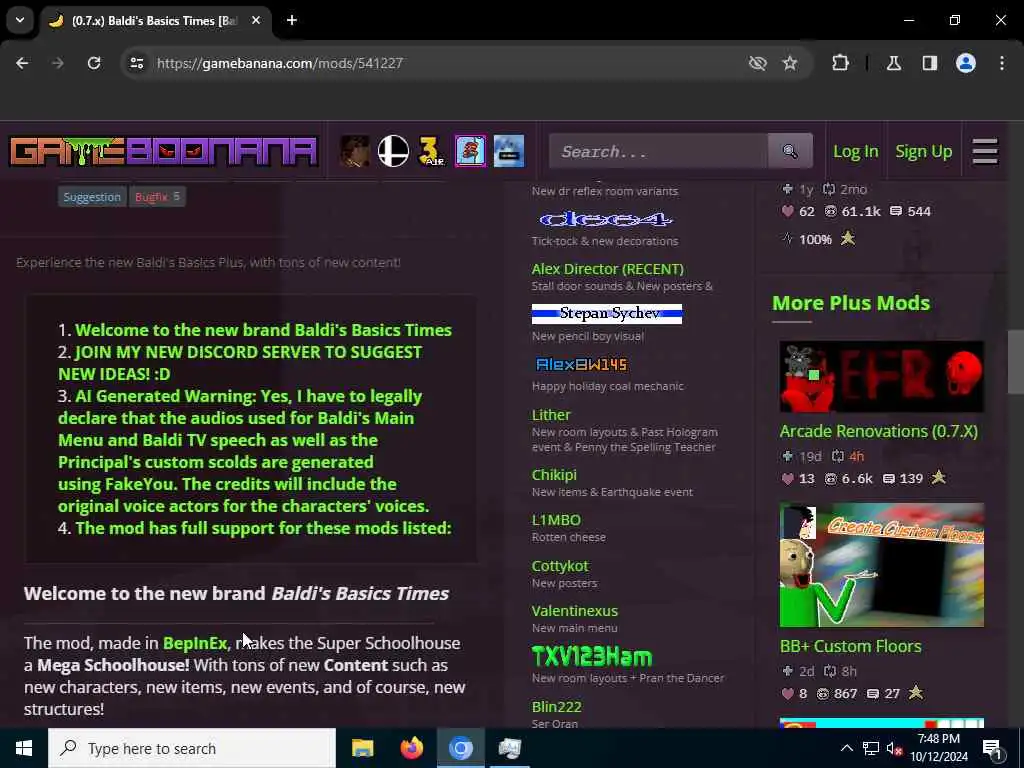The image size is (1024, 768).
Task: Open Lither profile
Action: click(551, 415)
